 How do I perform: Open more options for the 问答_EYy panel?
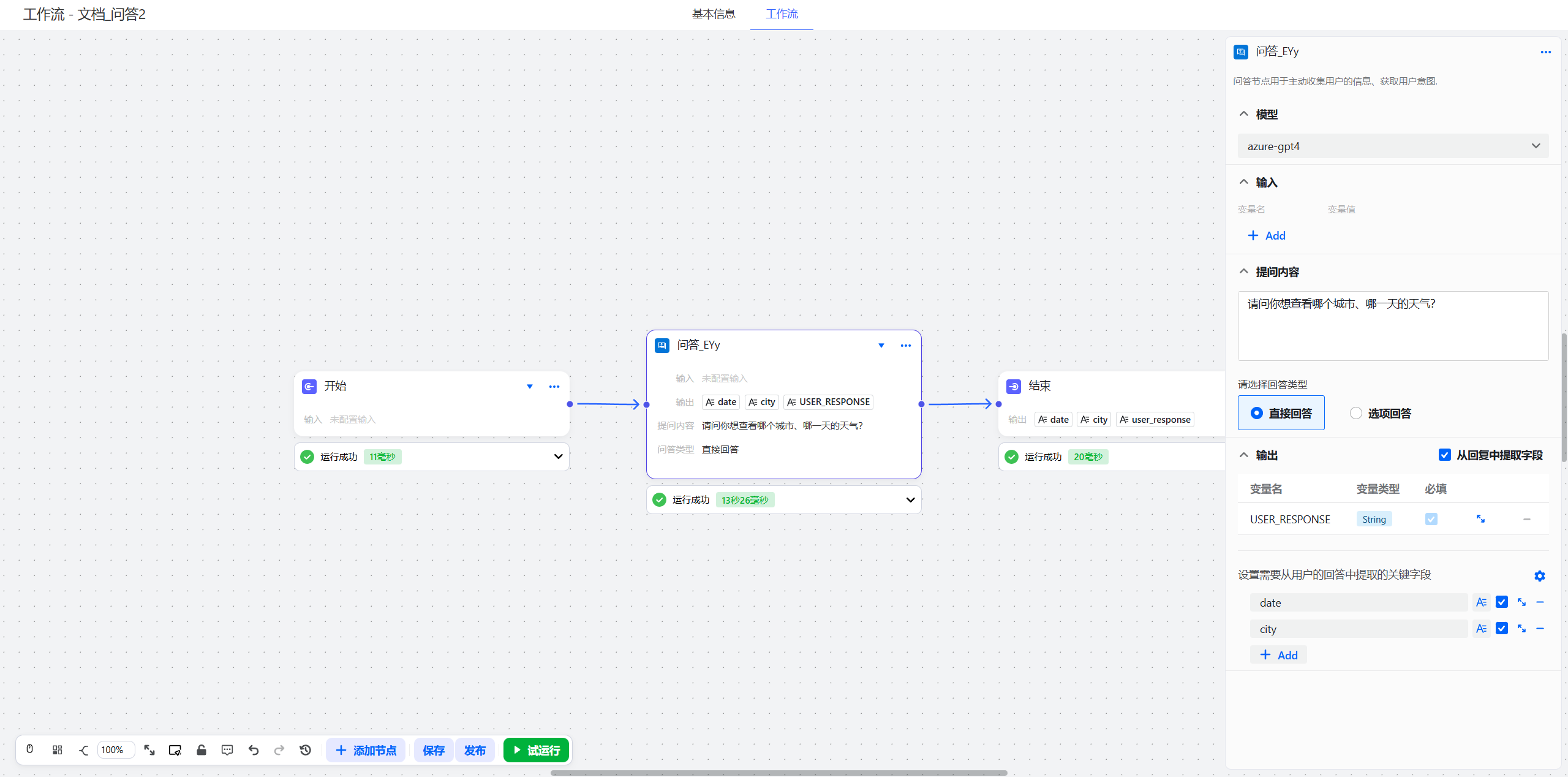tap(1546, 52)
